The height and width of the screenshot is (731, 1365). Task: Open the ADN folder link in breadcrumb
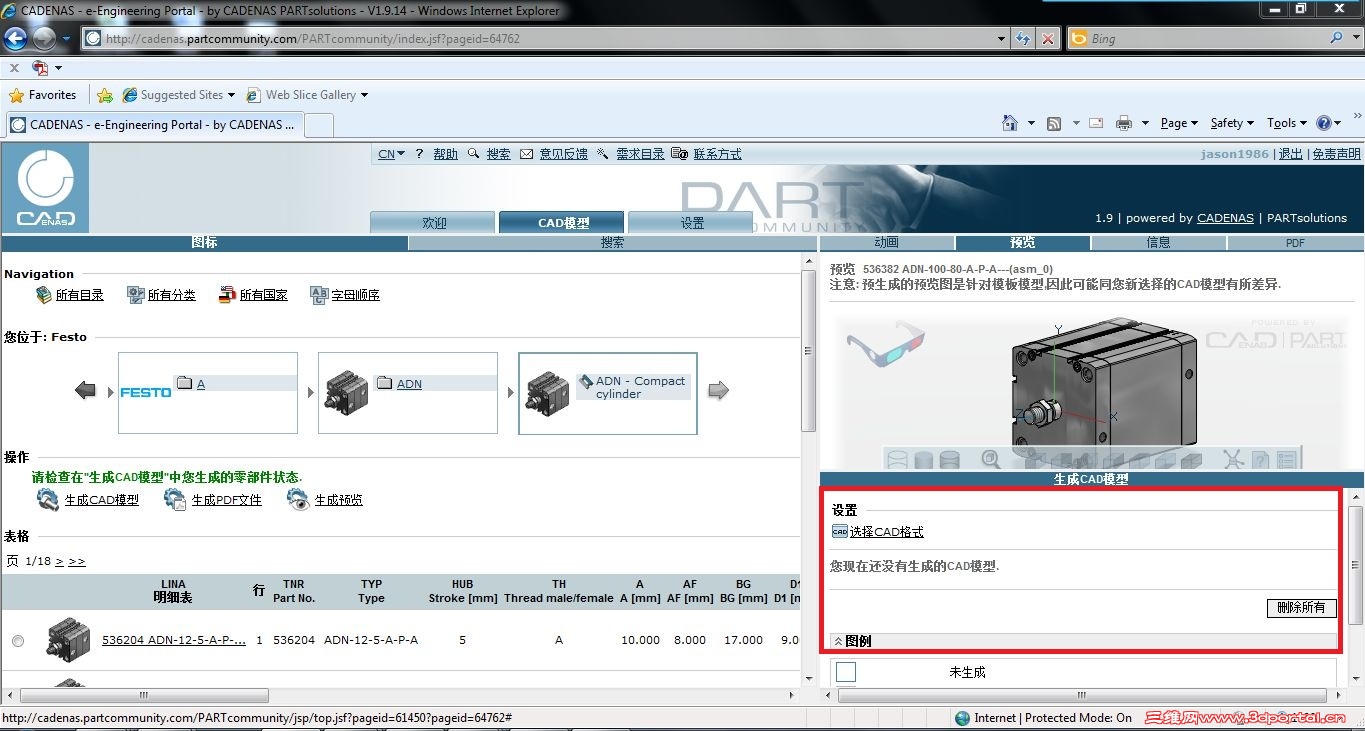point(409,384)
